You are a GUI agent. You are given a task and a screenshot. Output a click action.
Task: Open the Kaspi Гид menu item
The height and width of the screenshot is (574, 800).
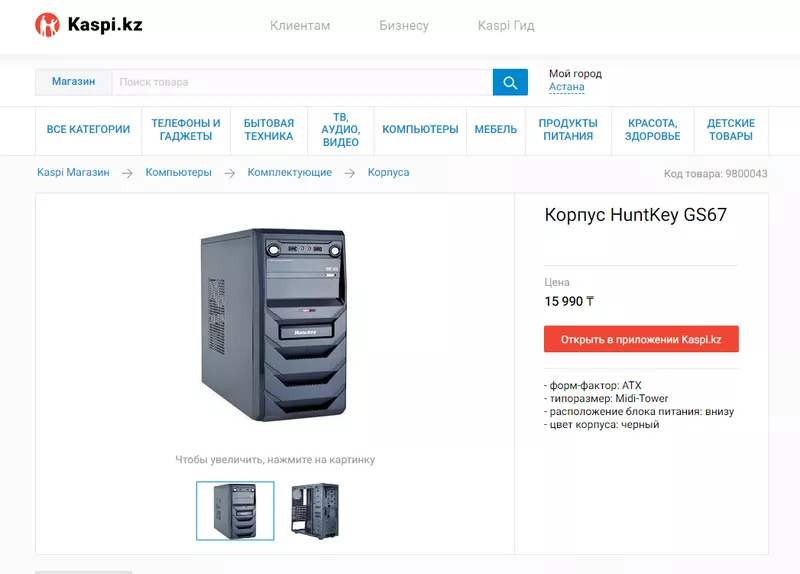coord(506,26)
